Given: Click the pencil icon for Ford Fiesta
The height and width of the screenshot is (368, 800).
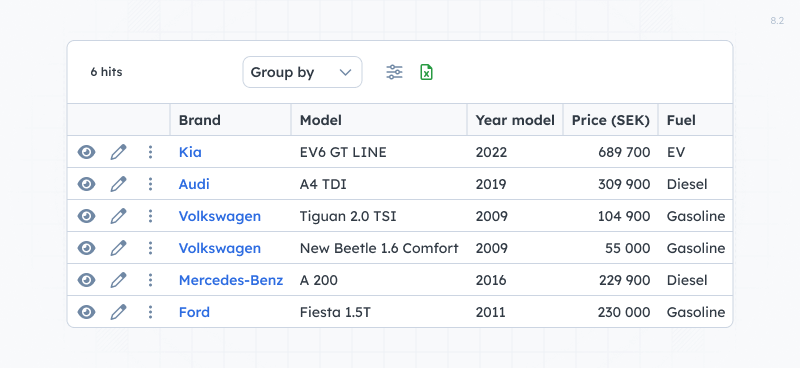Looking at the screenshot, I should [118, 312].
